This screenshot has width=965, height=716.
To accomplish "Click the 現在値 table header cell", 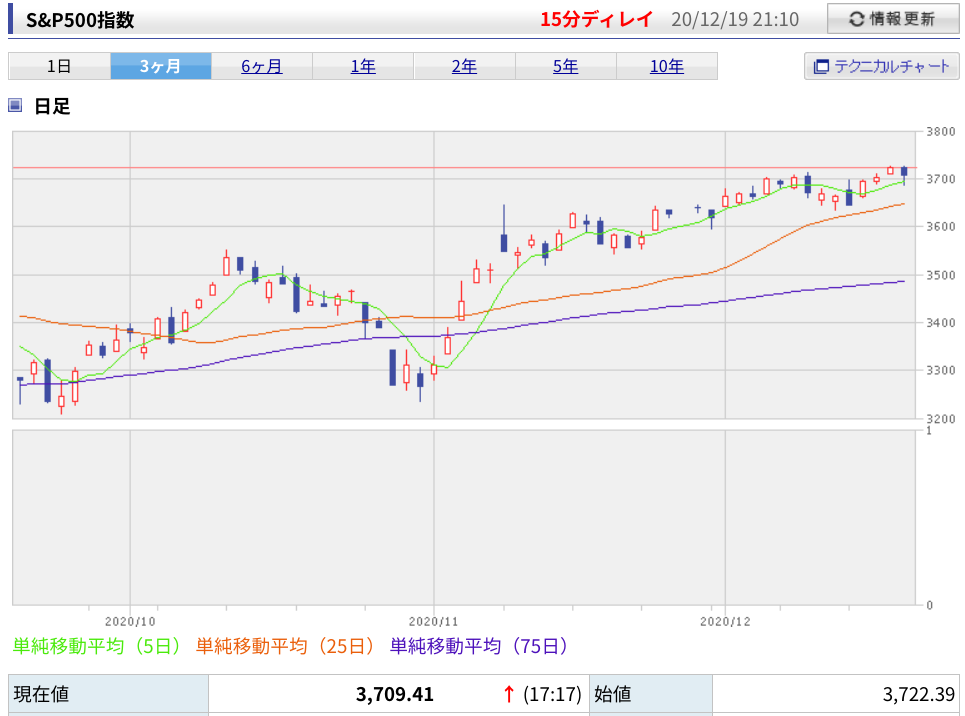I will click(108, 694).
